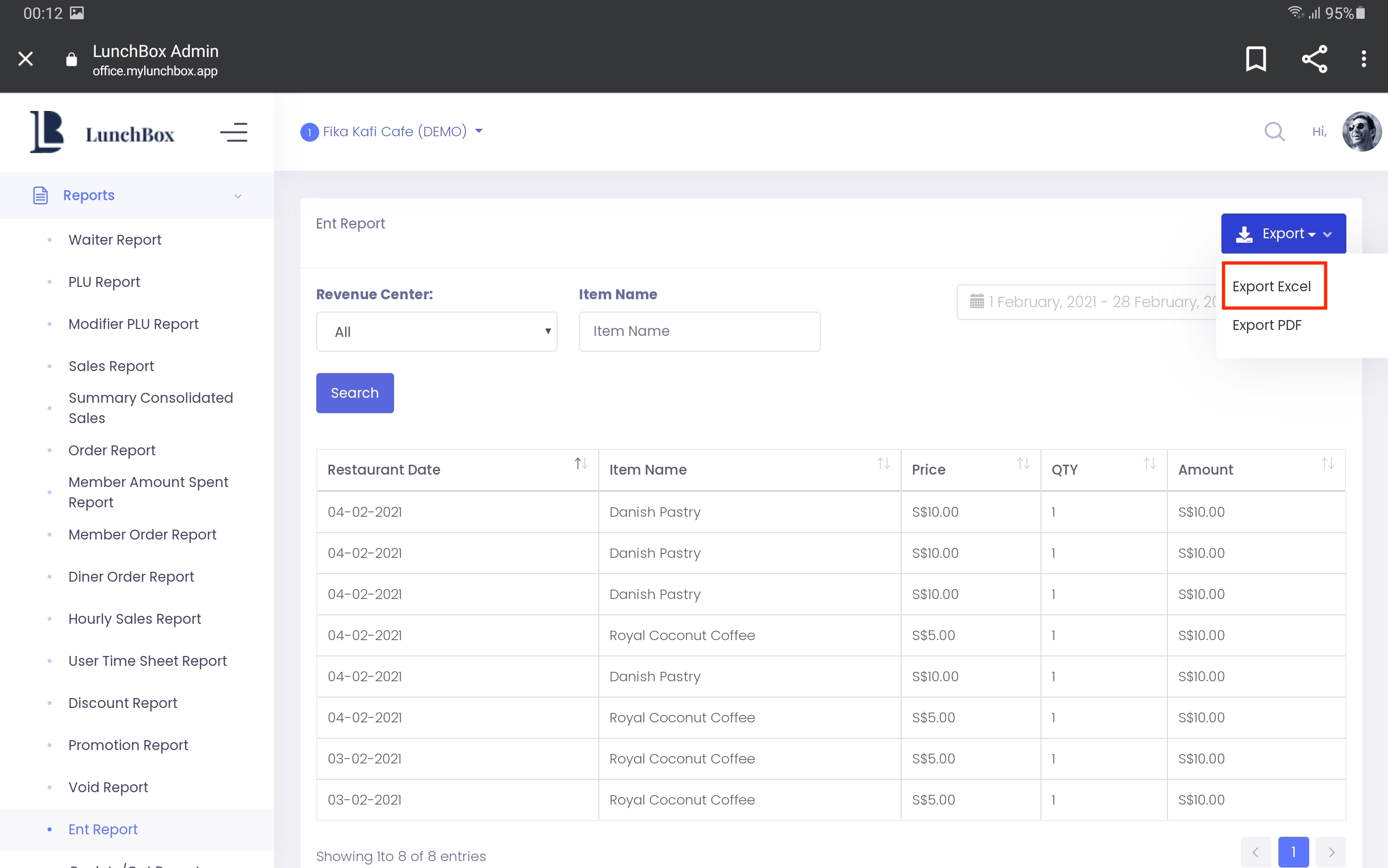1388x868 pixels.
Task: Click the LunchBox logo
Action: (x=102, y=132)
